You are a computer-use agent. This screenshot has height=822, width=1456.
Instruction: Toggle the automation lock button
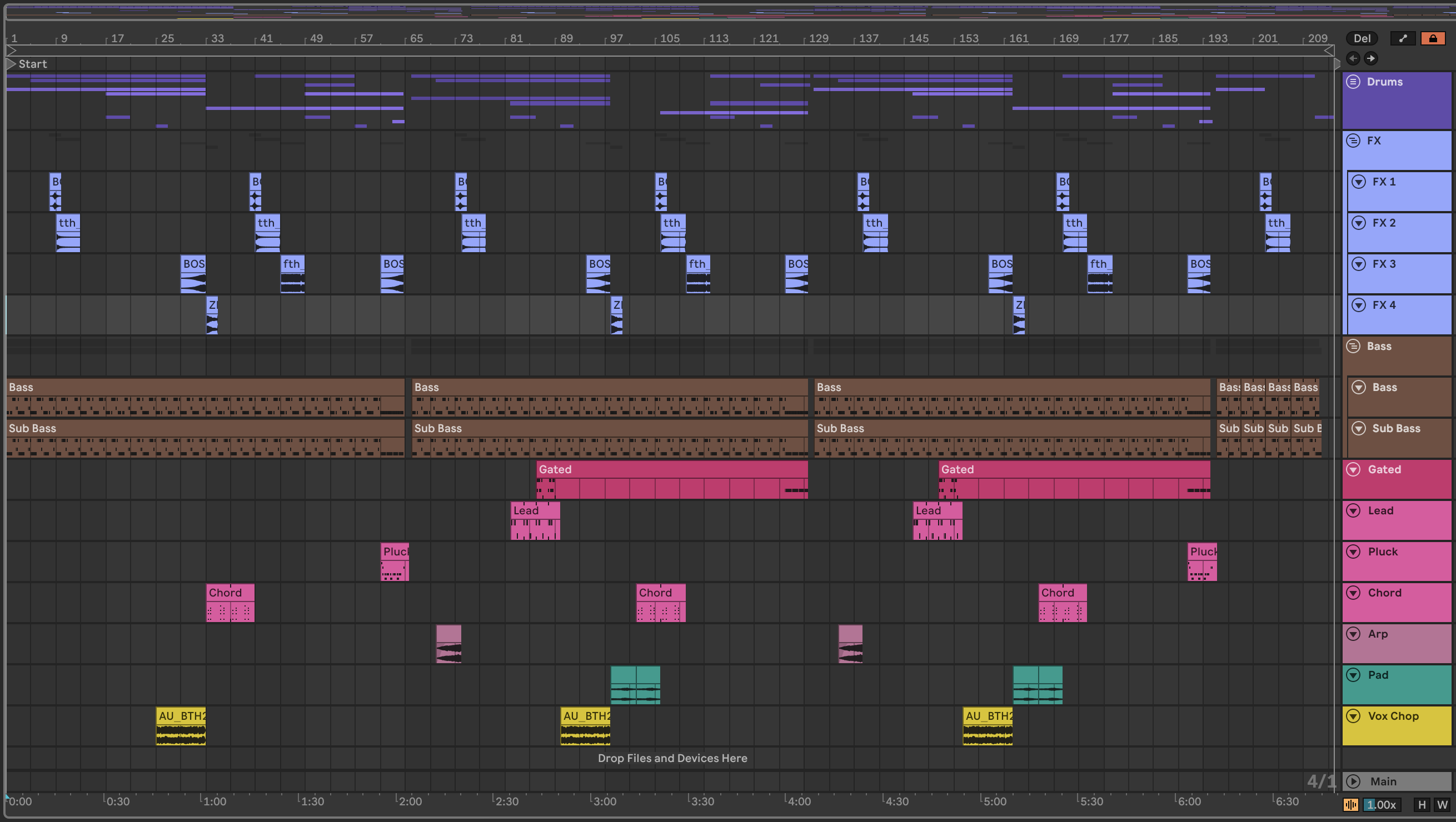click(1432, 38)
